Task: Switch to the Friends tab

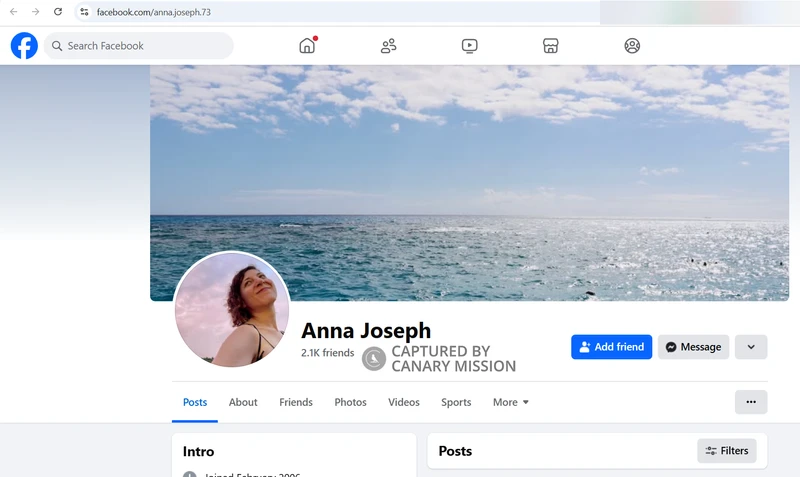Action: coord(296,403)
